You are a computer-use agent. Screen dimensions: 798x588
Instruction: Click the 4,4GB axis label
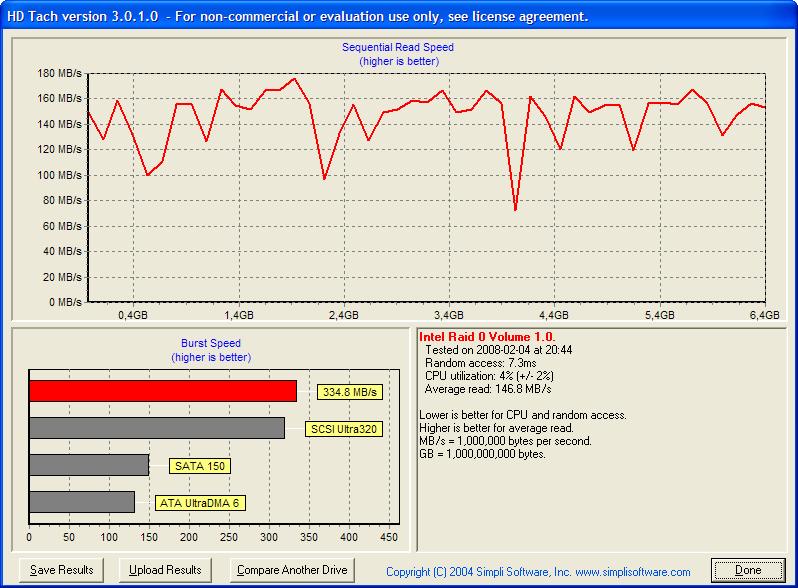554,315
